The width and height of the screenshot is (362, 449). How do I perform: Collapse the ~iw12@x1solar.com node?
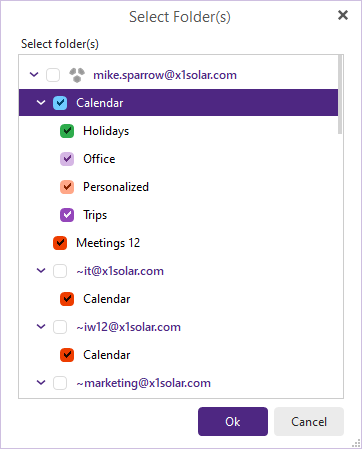tap(41, 326)
